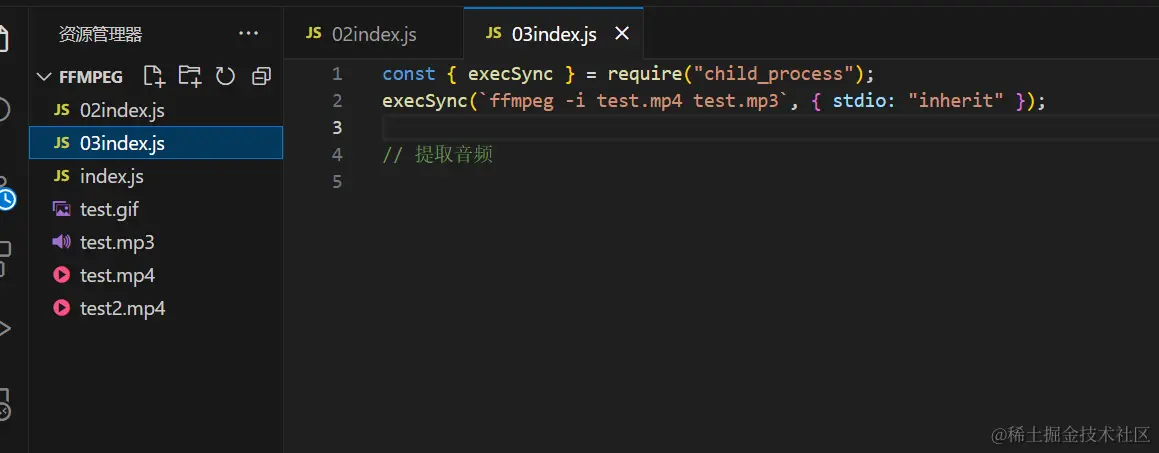This screenshot has width=1159, height=453.
Task: Open the Remote Explorer activity bar icon
Action: [x=4, y=403]
